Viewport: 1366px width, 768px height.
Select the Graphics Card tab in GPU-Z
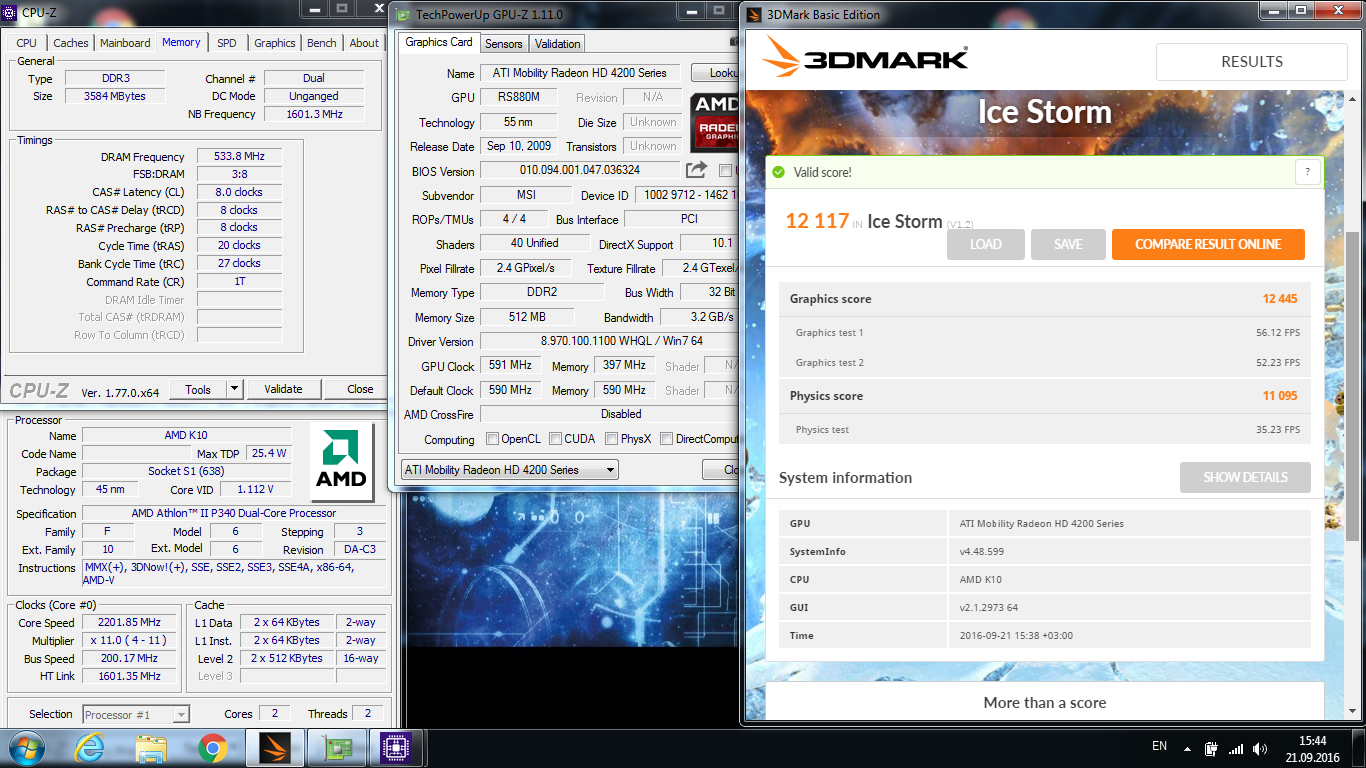(439, 42)
